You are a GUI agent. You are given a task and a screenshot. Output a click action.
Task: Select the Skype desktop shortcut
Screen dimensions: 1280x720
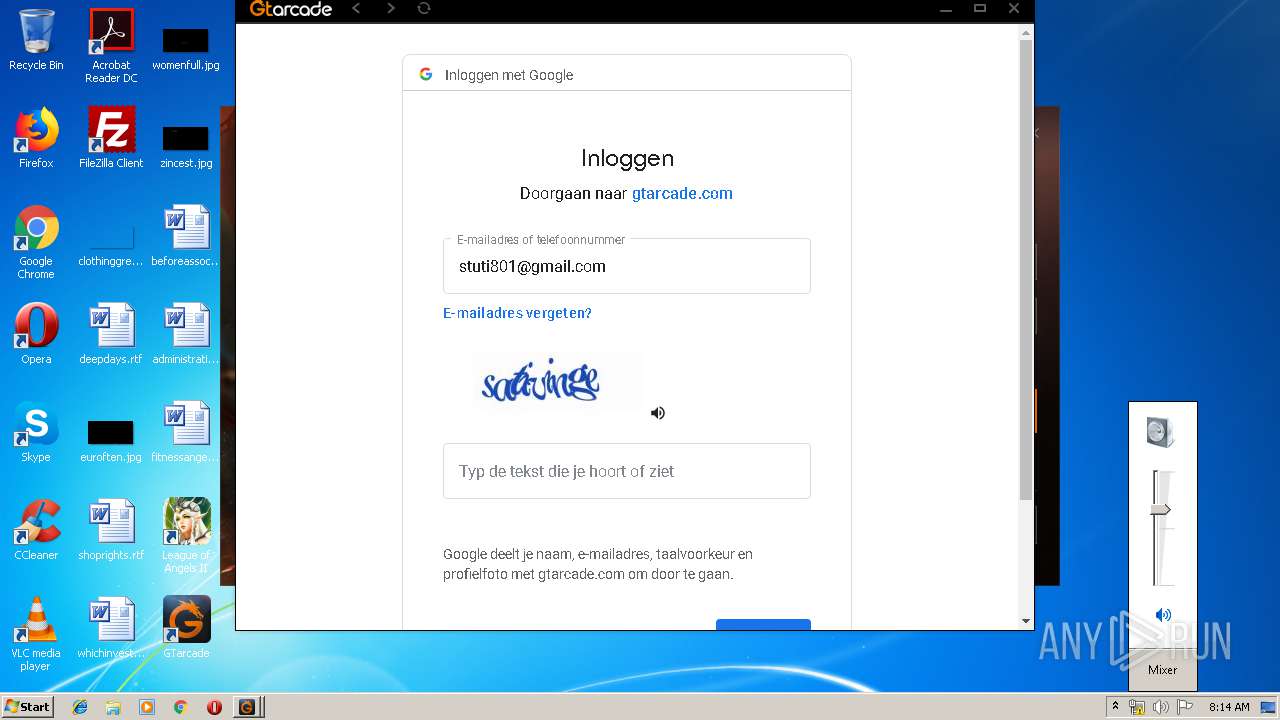click(36, 432)
